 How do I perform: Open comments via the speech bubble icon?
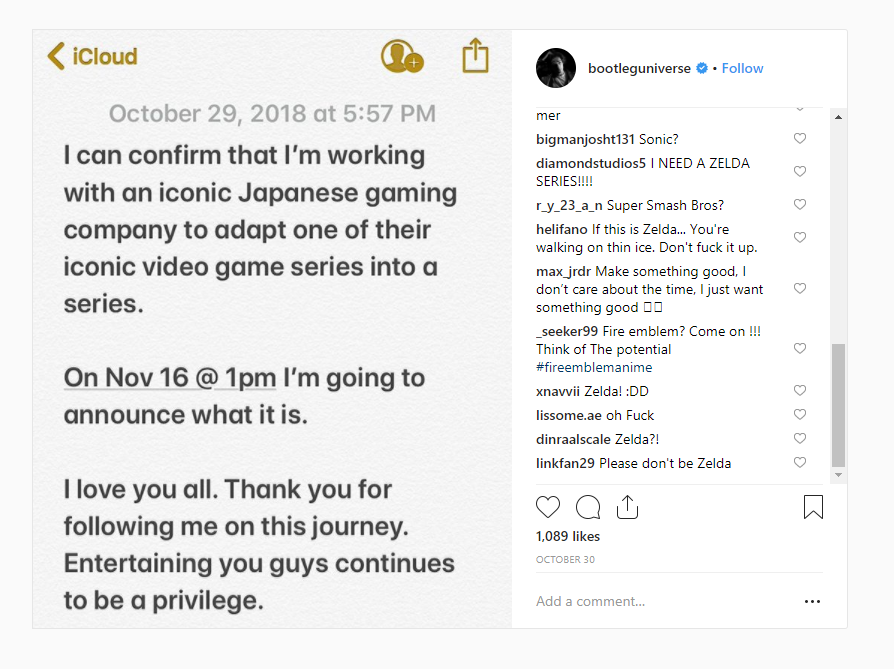[588, 507]
